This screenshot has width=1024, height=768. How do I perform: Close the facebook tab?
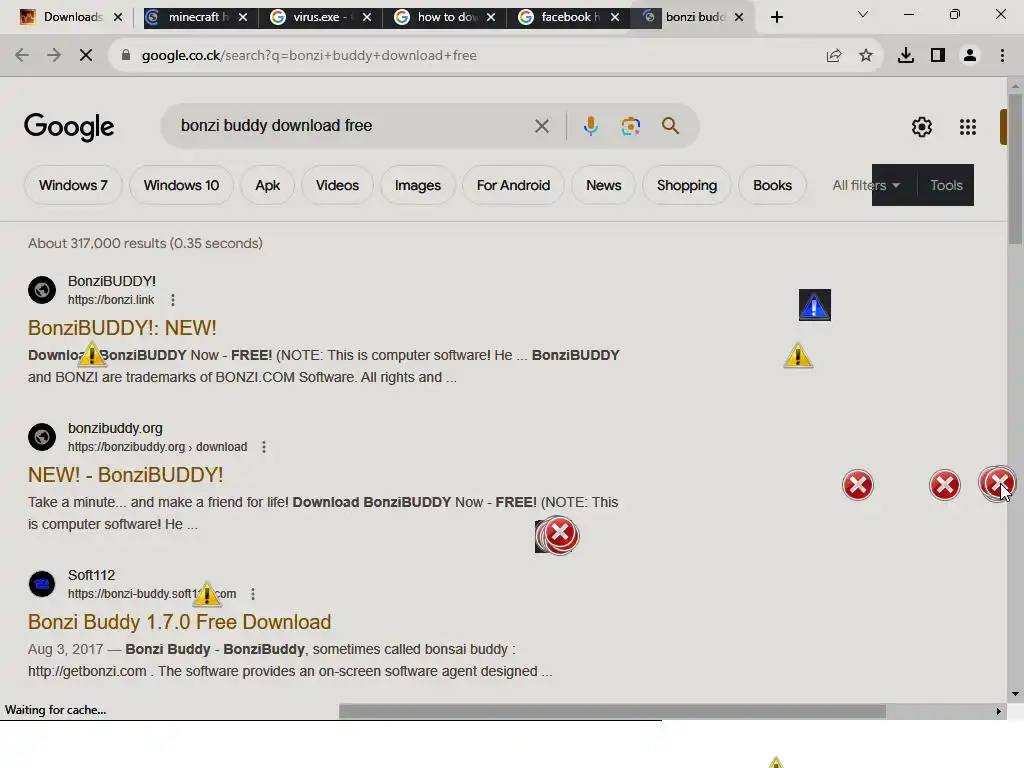tap(615, 17)
